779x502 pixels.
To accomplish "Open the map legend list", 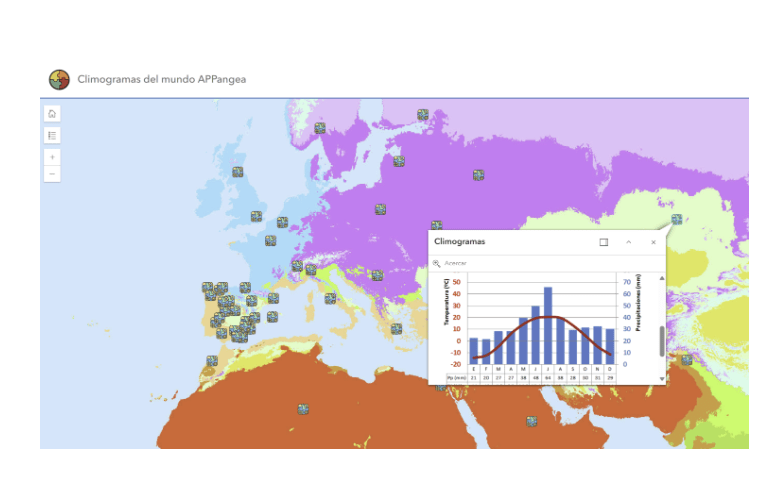I will point(52,135).
